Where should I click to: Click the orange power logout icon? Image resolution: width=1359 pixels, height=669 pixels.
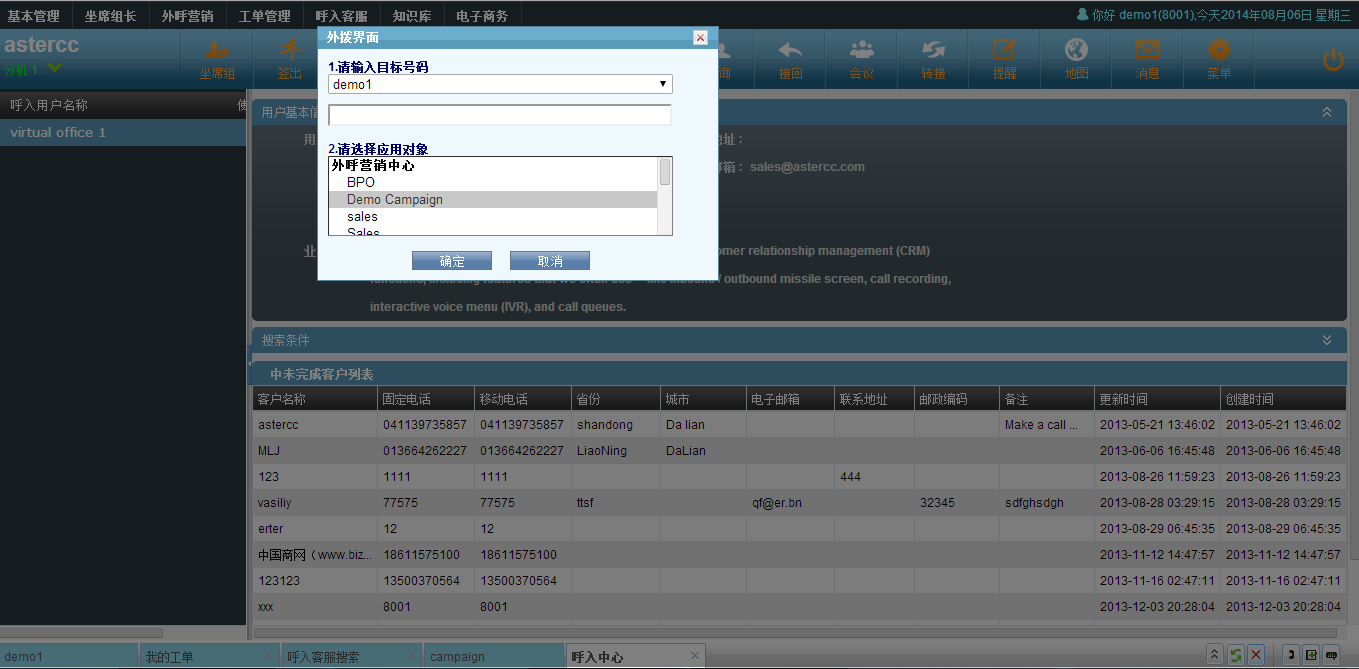pyautogui.click(x=1332, y=60)
